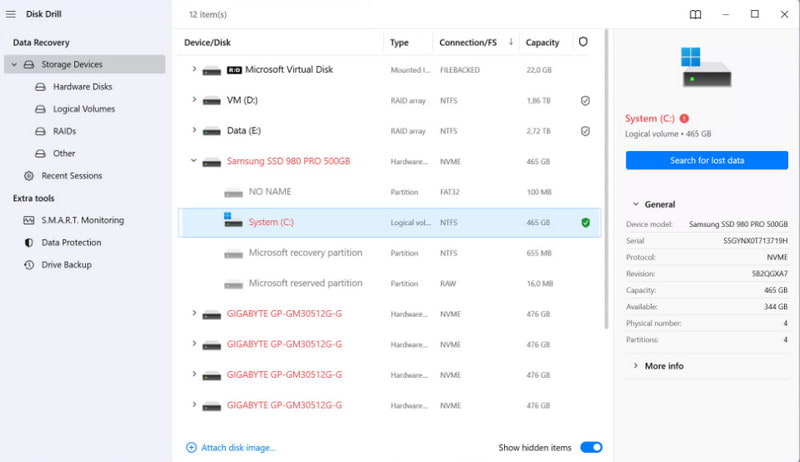Click the Drive Backup clock icon
Viewport: 800px width, 462px height.
tap(29, 265)
